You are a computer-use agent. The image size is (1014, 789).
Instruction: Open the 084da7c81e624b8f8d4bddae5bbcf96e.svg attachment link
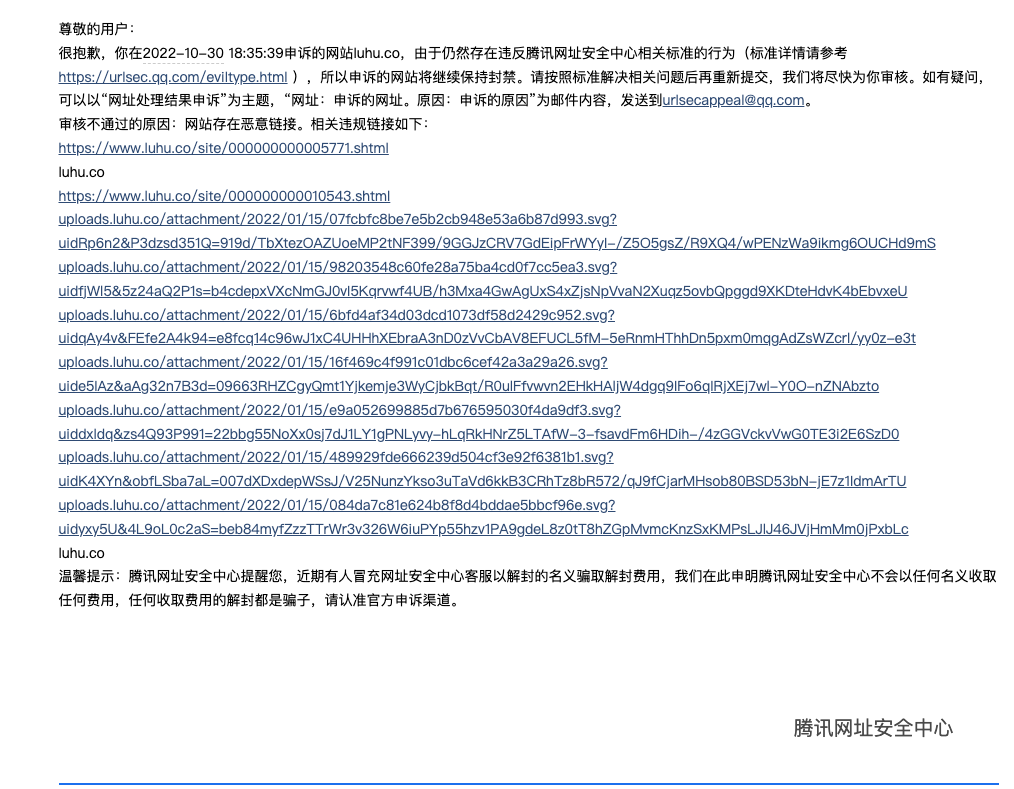coord(337,505)
